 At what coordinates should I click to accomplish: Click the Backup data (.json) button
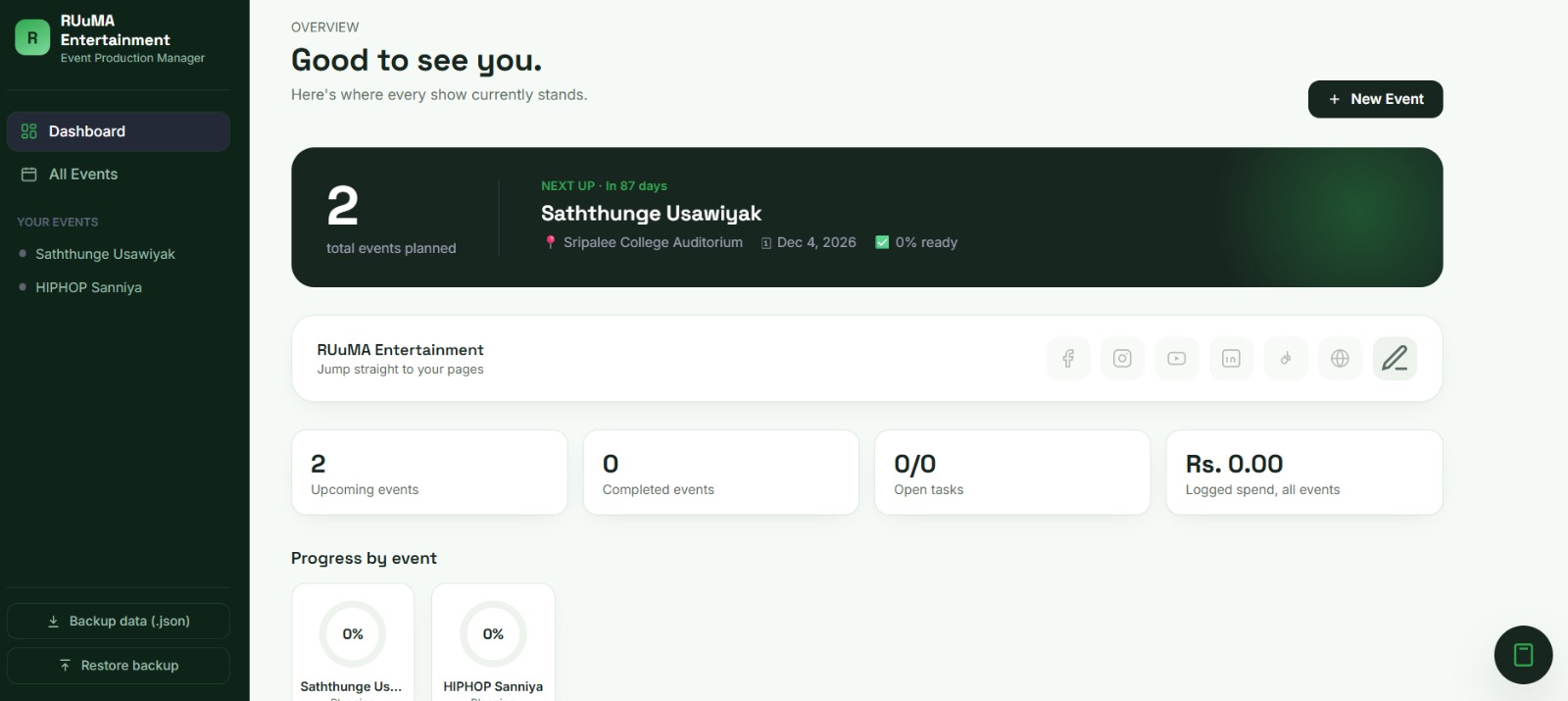point(119,621)
